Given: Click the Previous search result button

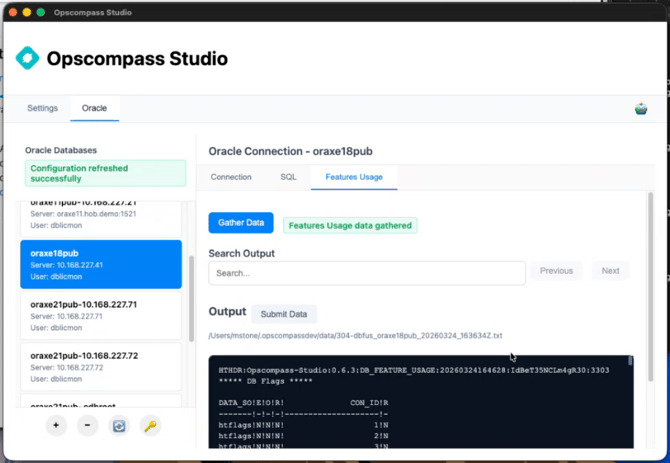Looking at the screenshot, I should pyautogui.click(x=556, y=271).
